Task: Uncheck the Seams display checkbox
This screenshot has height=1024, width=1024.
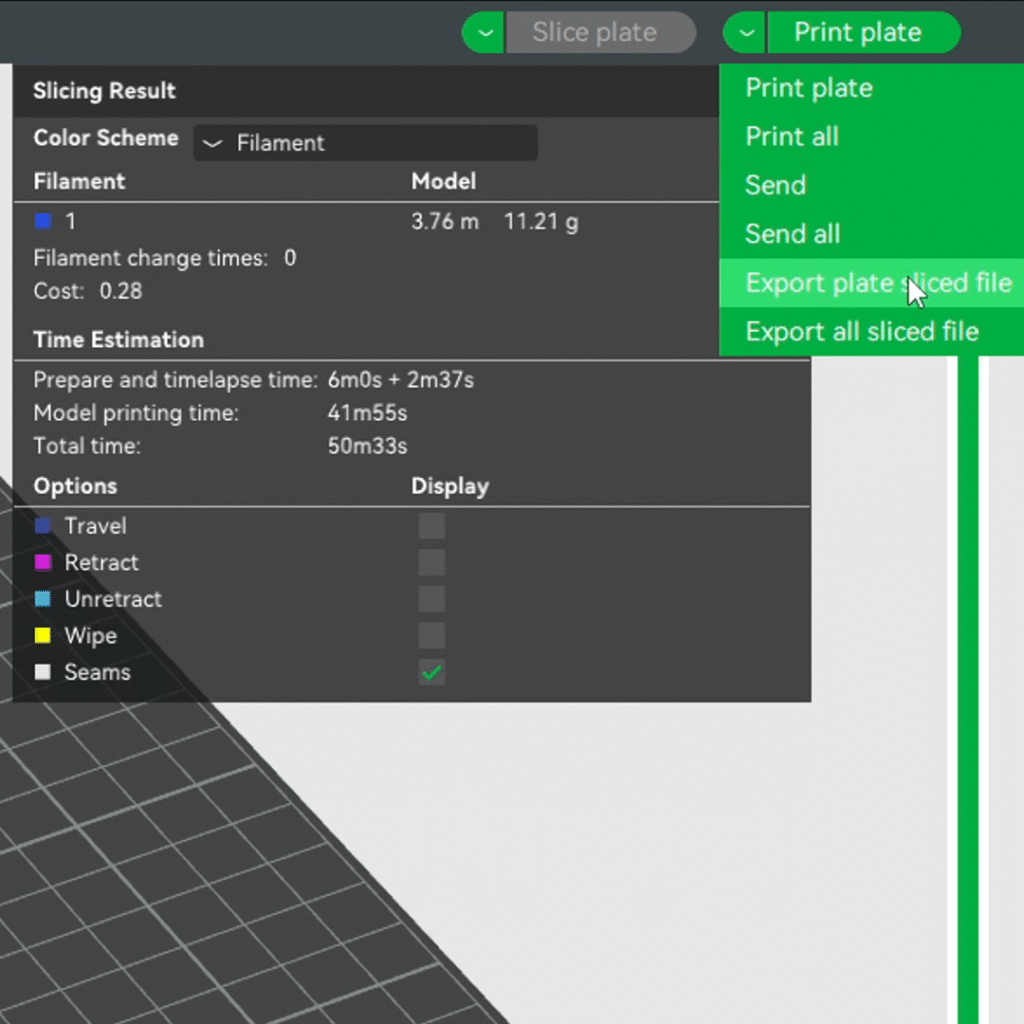Action: 431,673
